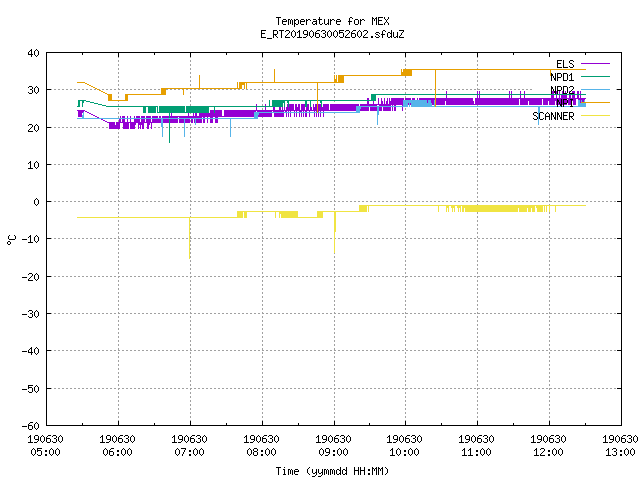This screenshot has width=640, height=480.
Task: Click the x-axis tick label 06:00
Action: coord(118,452)
